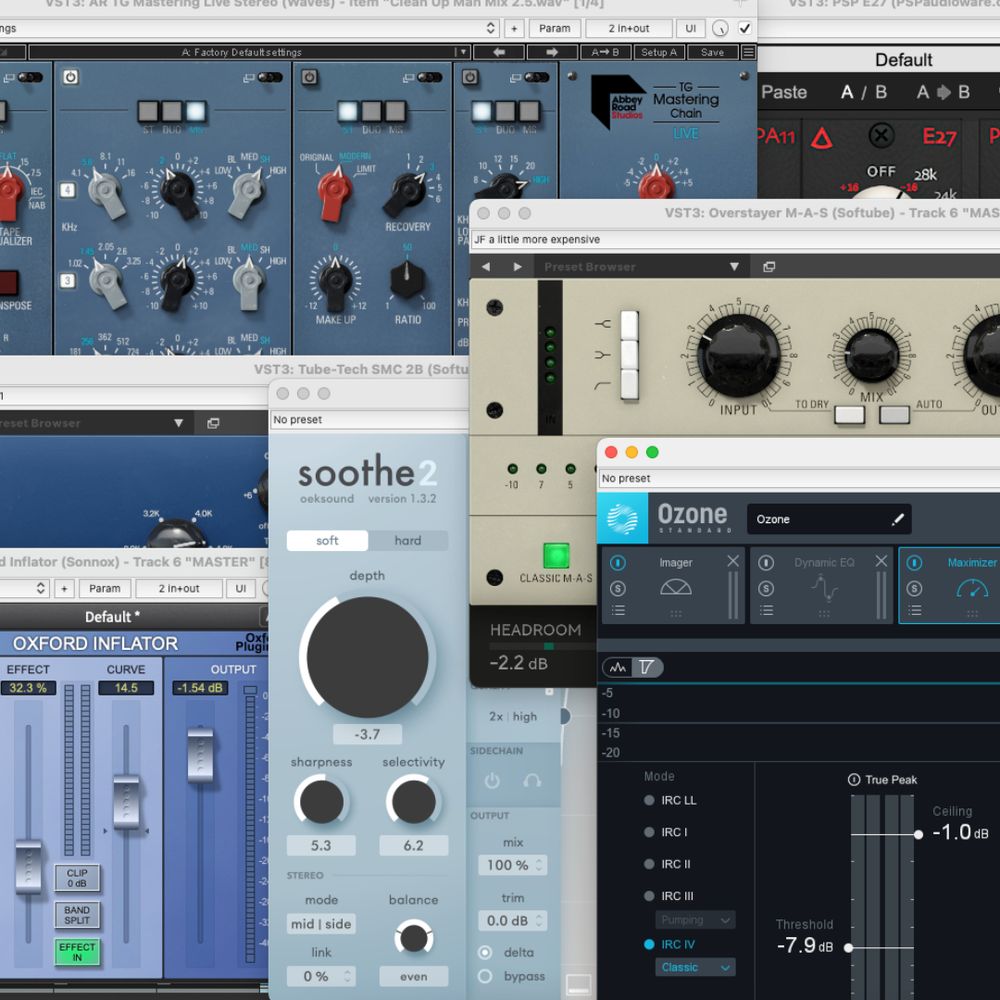The height and width of the screenshot is (1000, 1000).
Task: Open Imager module preset list icon
Action: point(617,611)
